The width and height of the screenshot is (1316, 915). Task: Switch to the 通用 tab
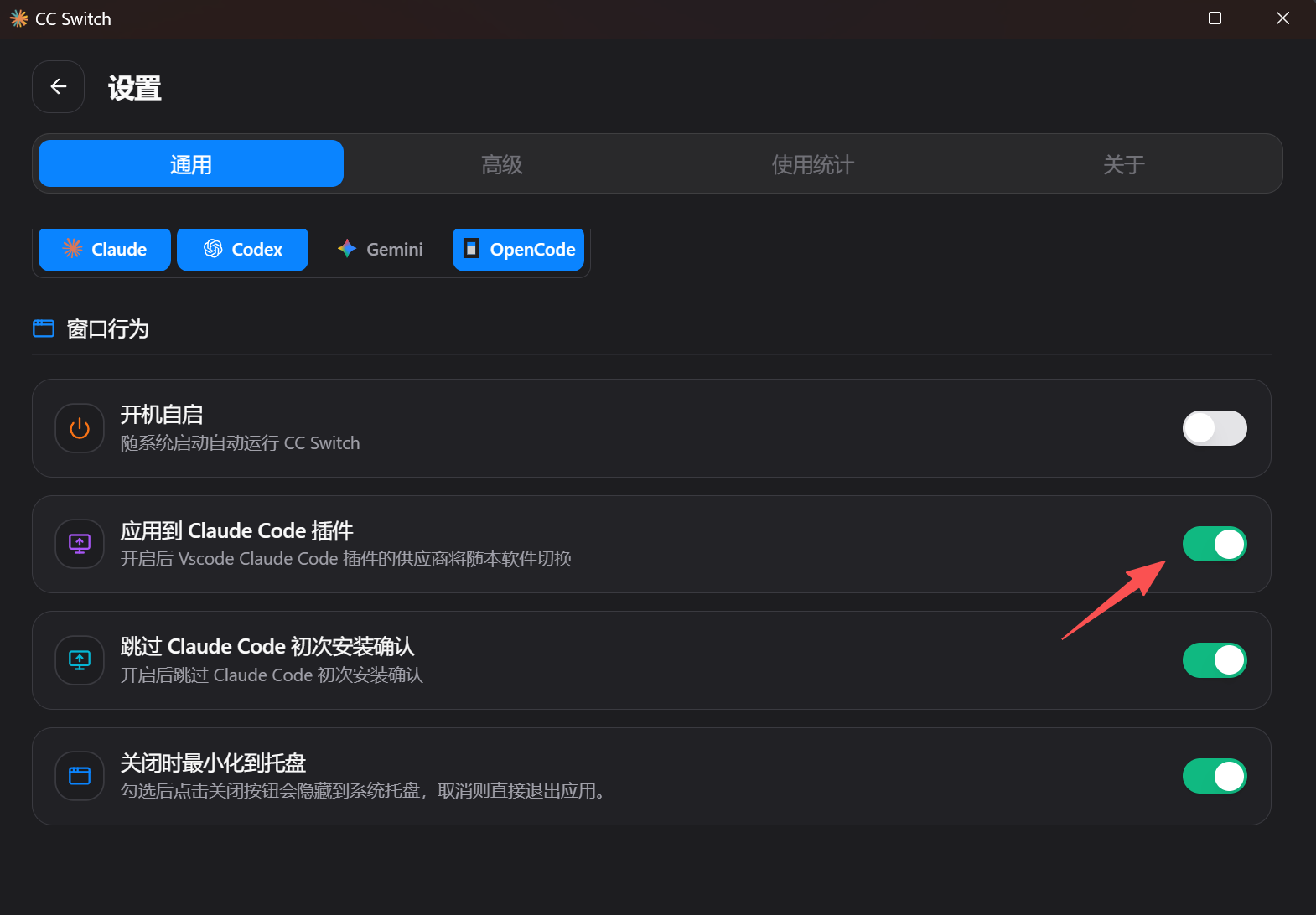click(x=191, y=163)
